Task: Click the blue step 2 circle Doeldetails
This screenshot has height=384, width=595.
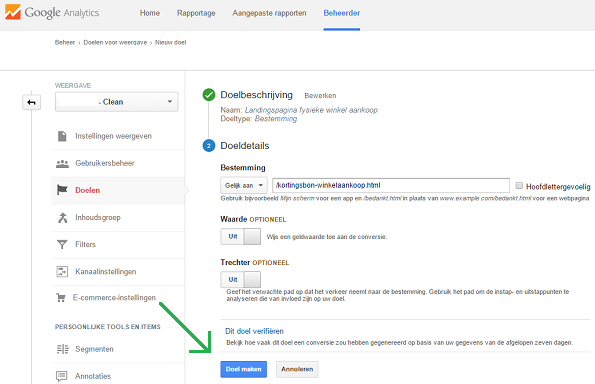Action: [209, 146]
